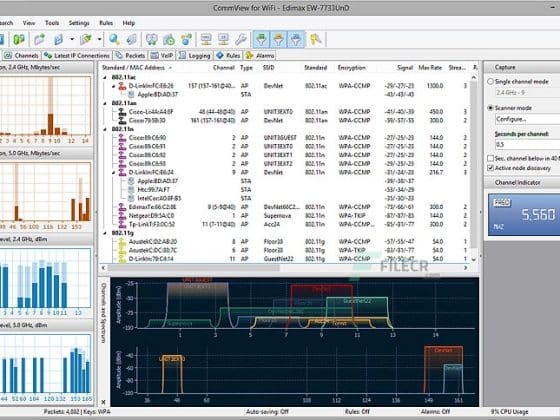
Task: Click the node reassociation spheres icon
Action: tap(186, 39)
